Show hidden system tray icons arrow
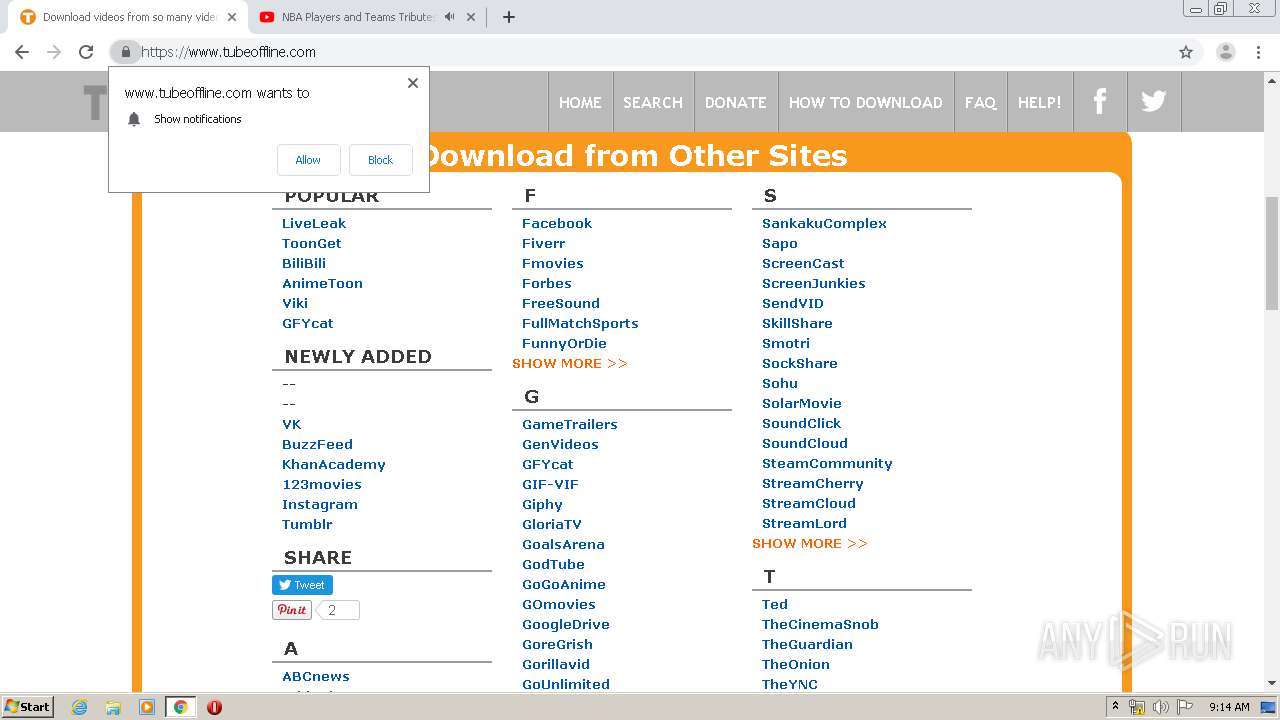The image size is (1280, 720). (1114, 707)
